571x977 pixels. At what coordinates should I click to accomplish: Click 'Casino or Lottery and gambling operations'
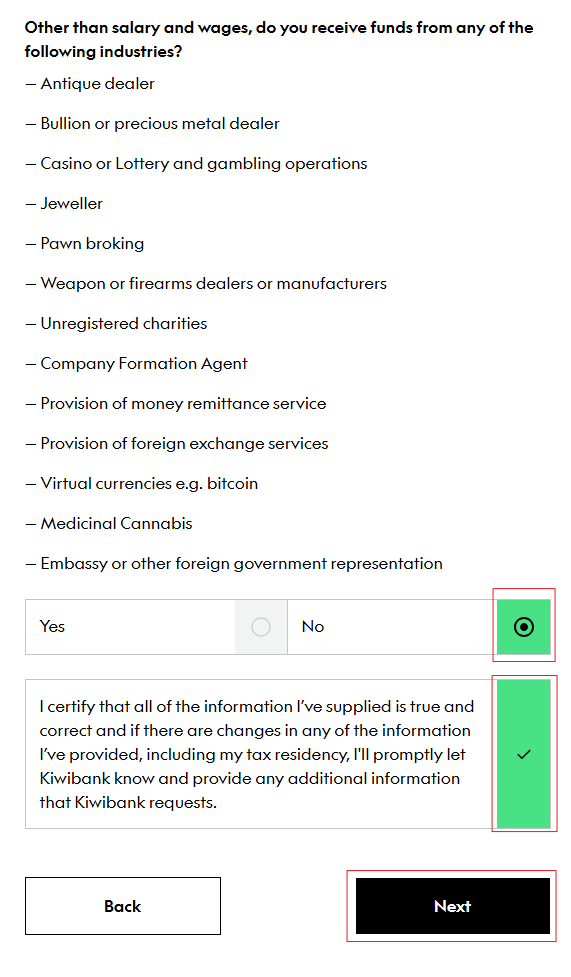coord(196,163)
